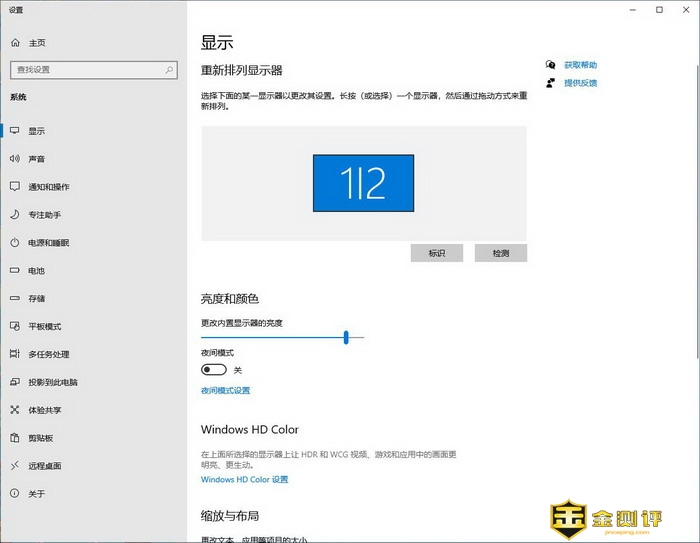Screen dimensions: 700x543
Task: Open Notifications and actions (通知和操作) icon
Action: coord(15,187)
